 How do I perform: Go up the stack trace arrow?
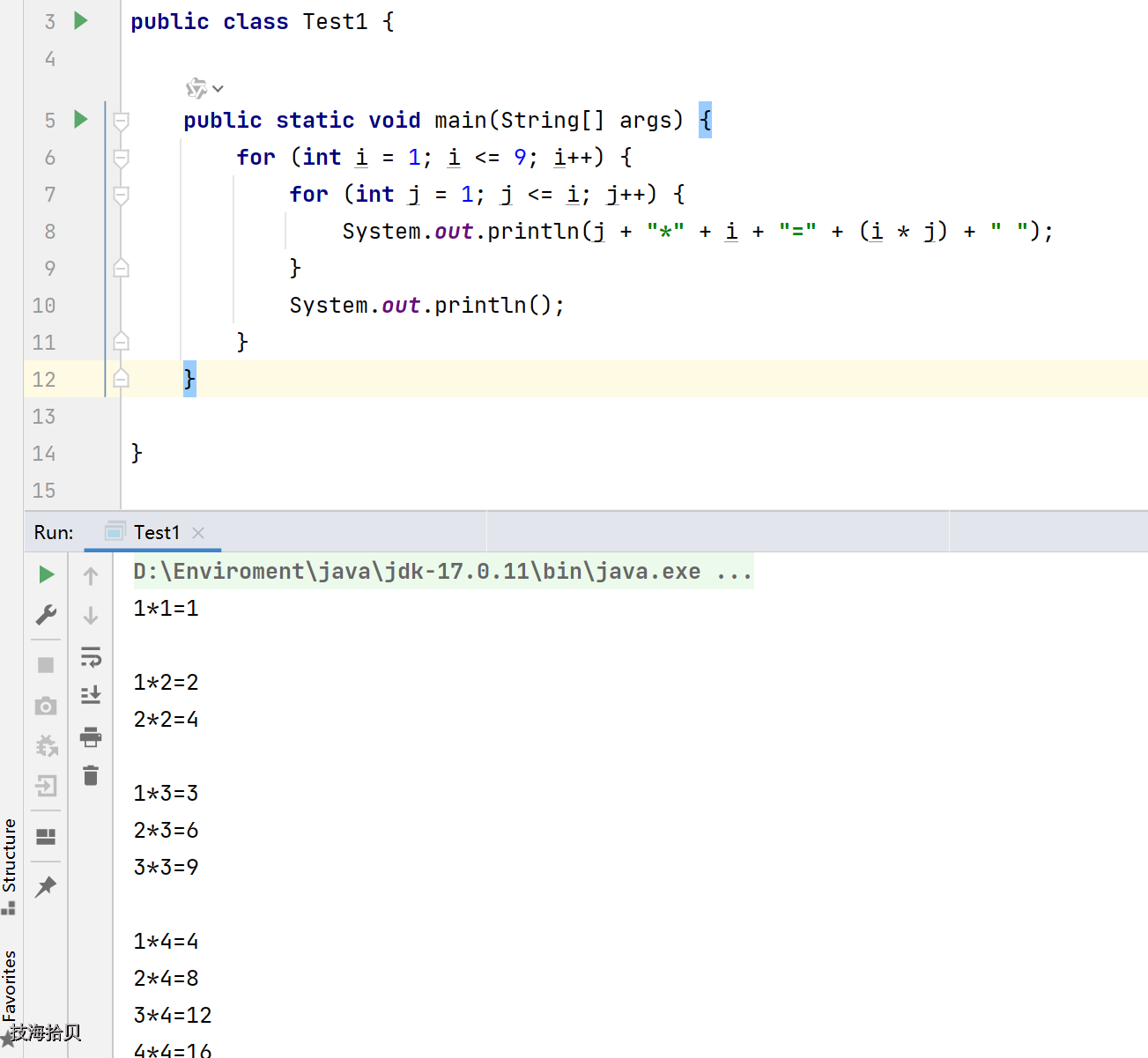[x=91, y=576]
